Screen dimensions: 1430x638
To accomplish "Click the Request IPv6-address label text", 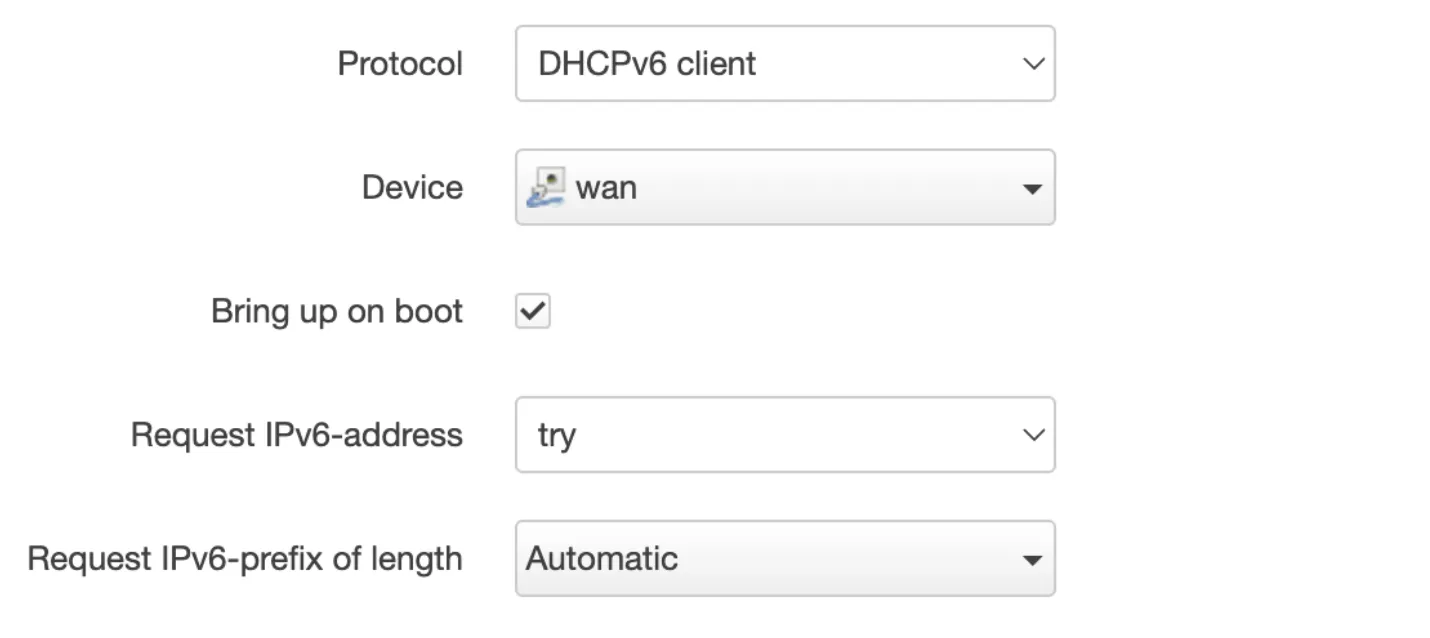I will click(297, 435).
